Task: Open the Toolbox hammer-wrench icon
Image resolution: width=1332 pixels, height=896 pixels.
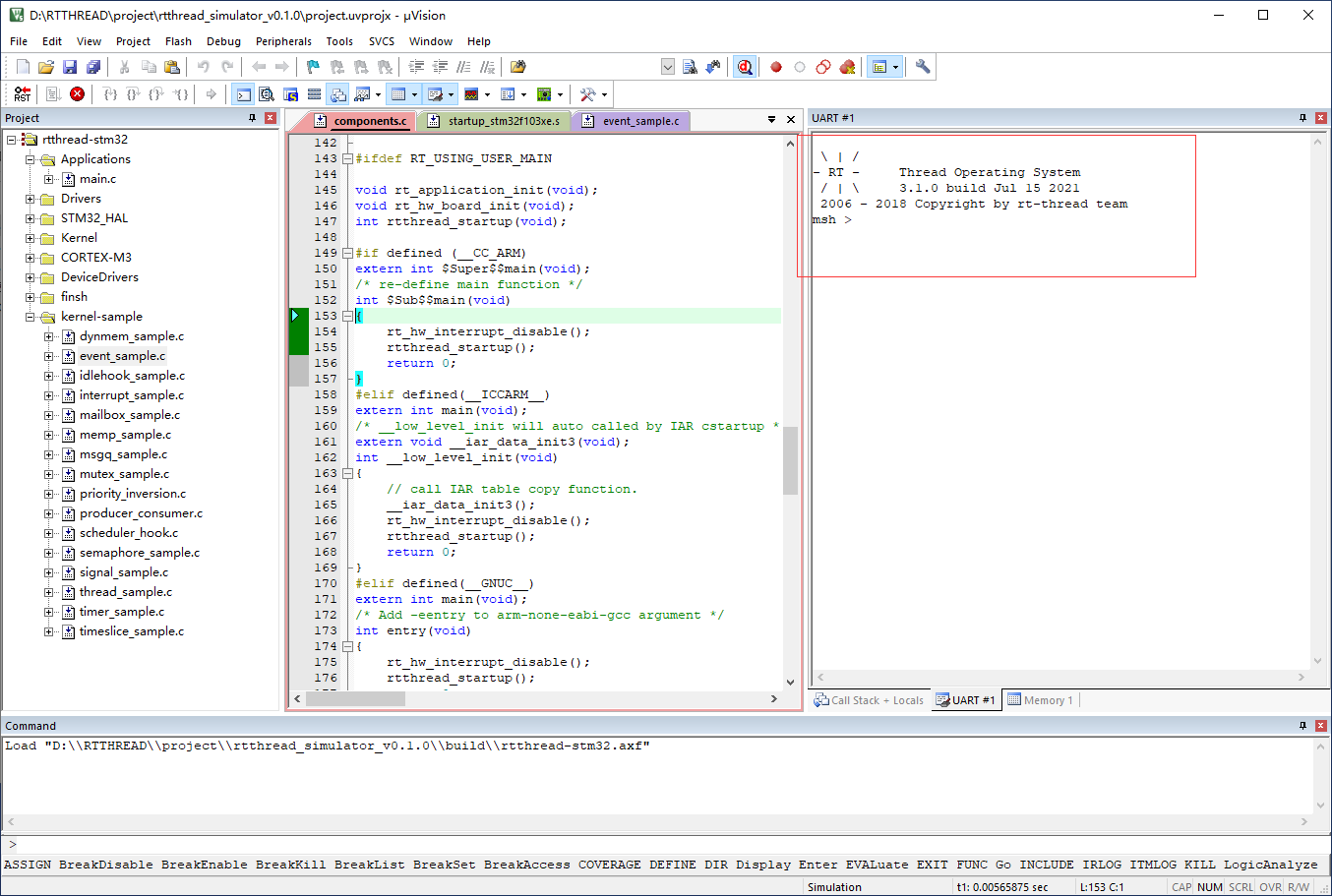Action: tap(587, 94)
